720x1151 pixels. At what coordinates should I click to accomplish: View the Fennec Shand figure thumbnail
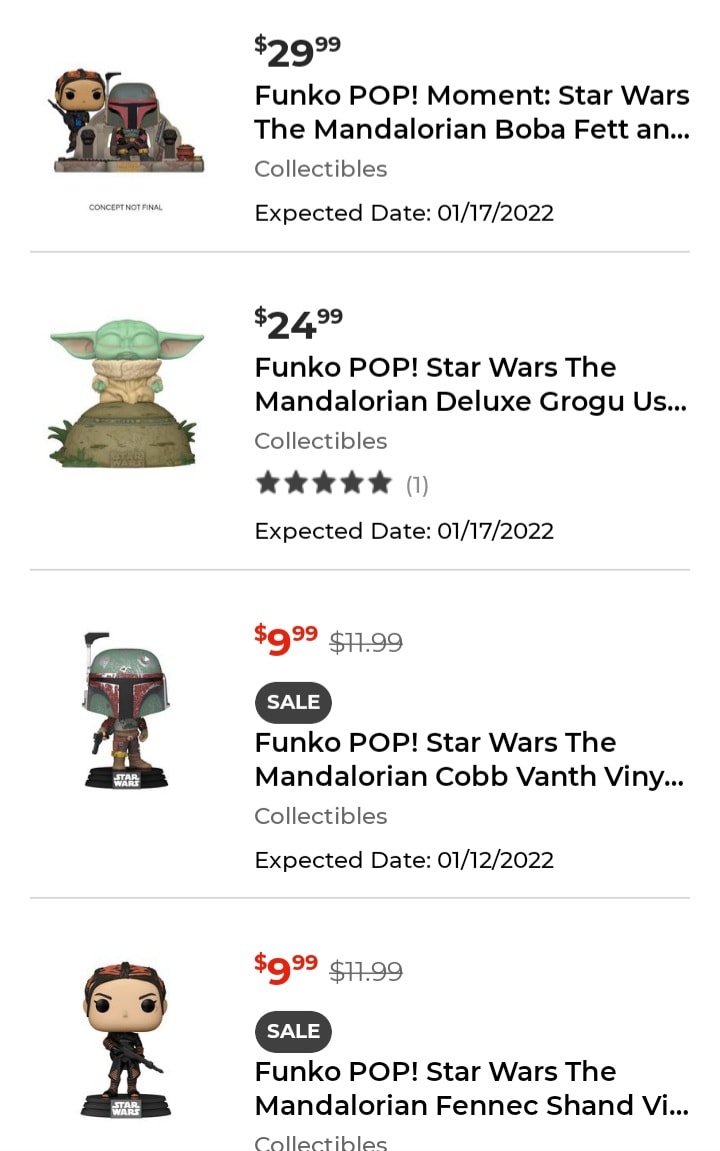click(126, 1040)
